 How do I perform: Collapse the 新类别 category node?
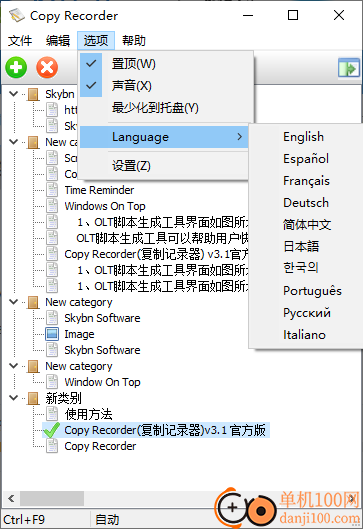point(13,397)
